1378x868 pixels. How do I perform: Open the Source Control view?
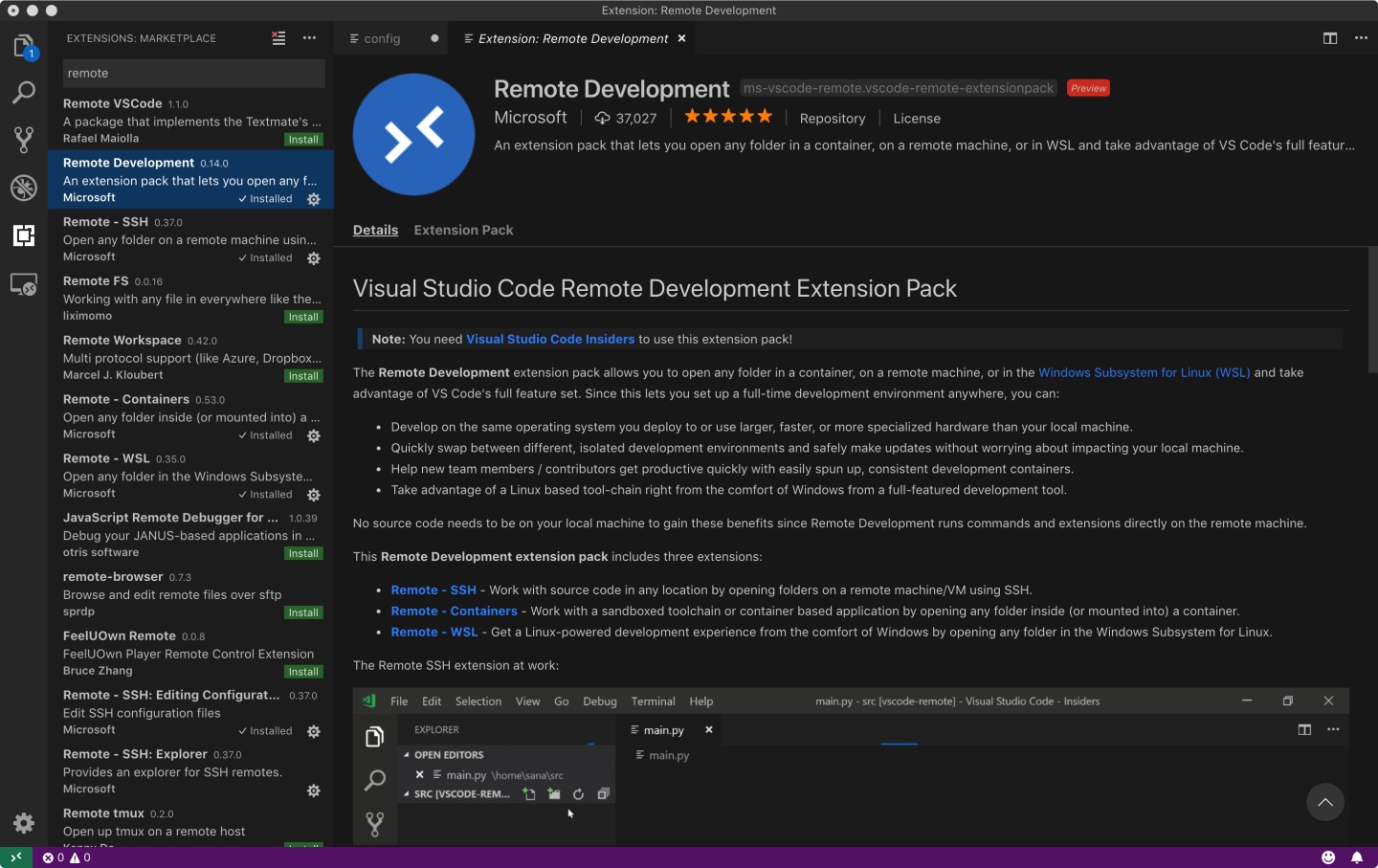(x=24, y=140)
